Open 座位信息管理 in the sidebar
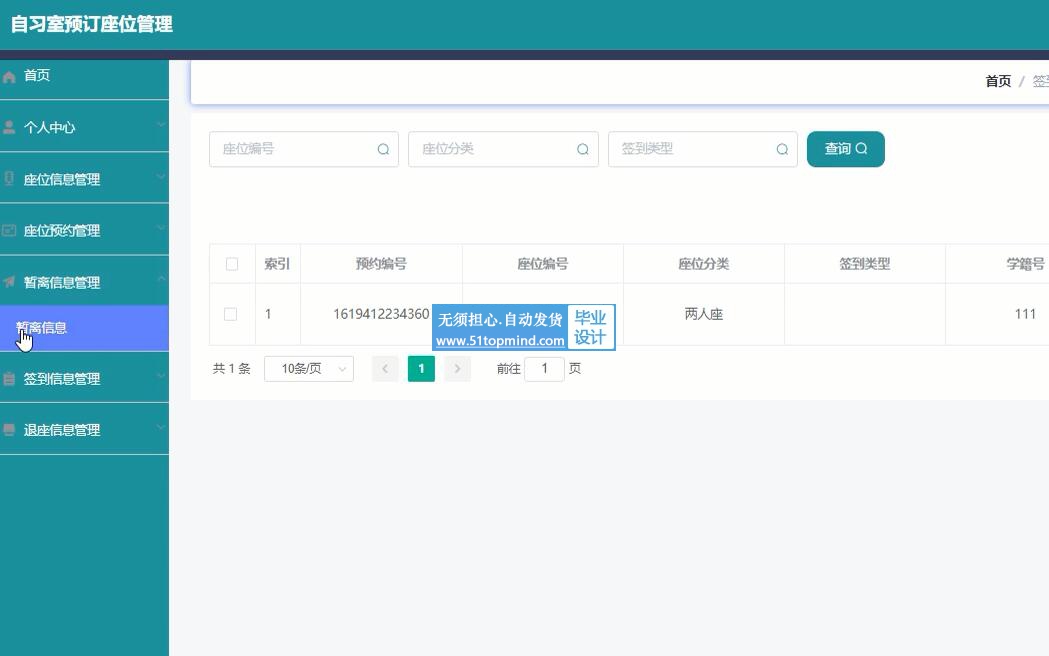 click(84, 179)
